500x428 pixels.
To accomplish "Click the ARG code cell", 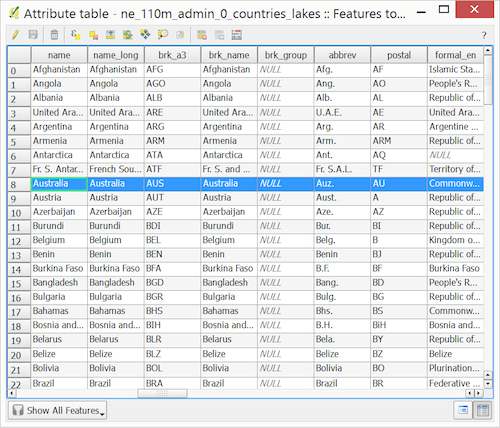I will click(172, 127).
